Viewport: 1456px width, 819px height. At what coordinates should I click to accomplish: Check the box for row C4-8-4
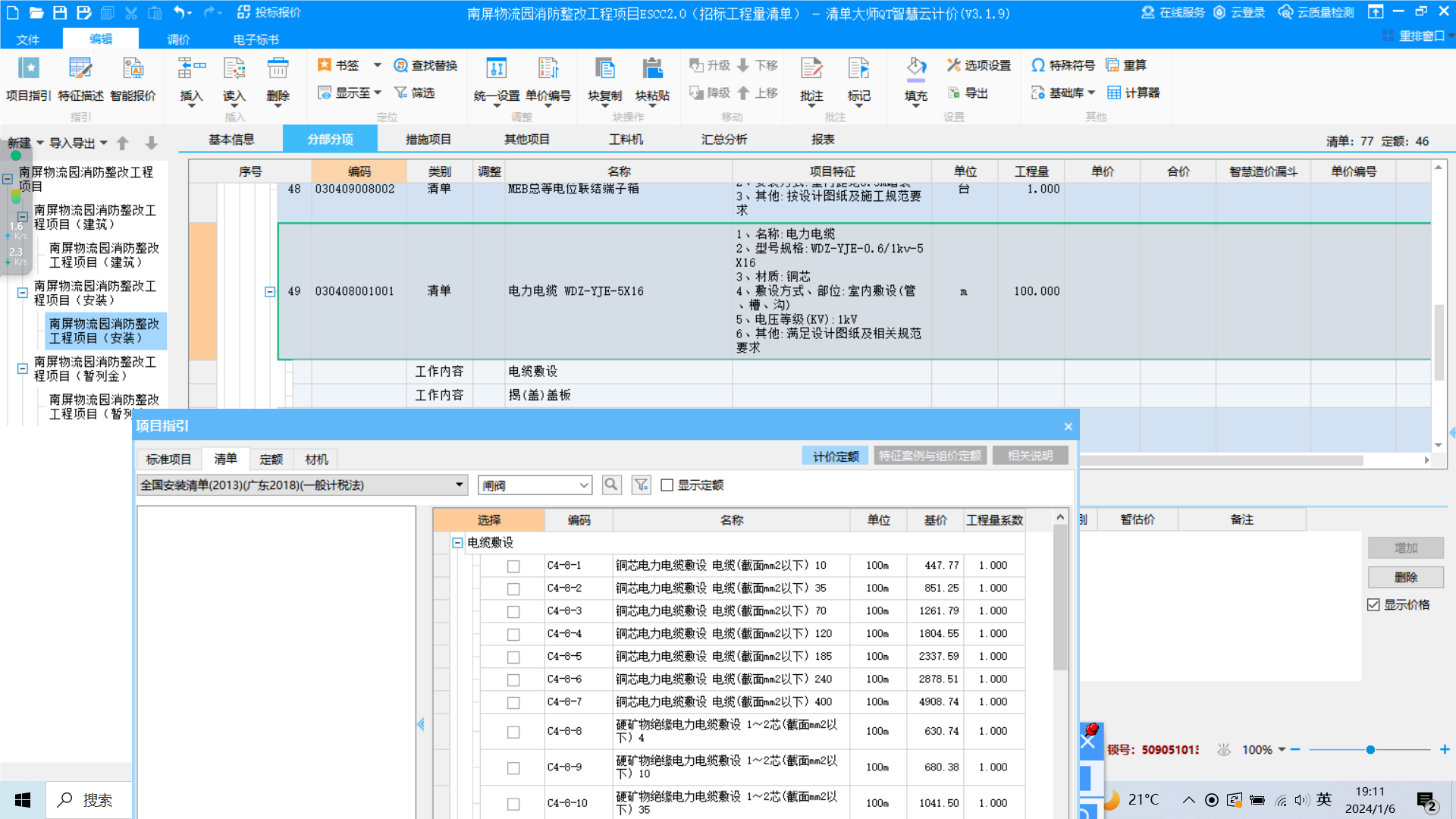[x=513, y=634]
